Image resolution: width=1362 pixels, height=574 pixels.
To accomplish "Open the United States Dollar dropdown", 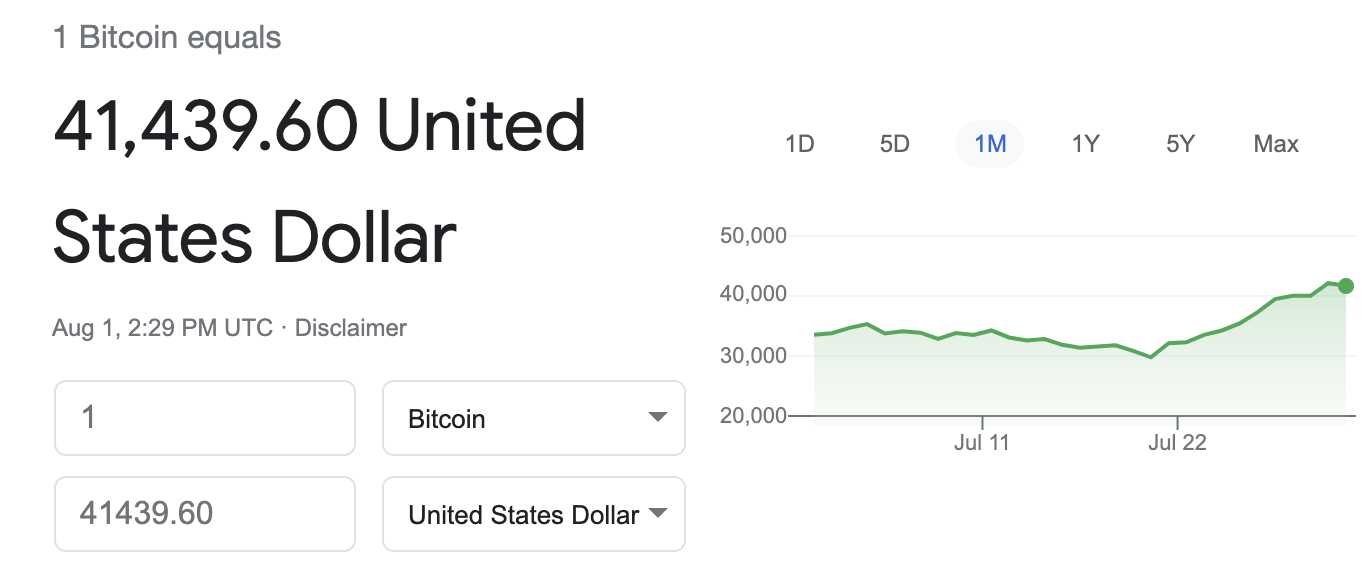I will click(x=534, y=514).
